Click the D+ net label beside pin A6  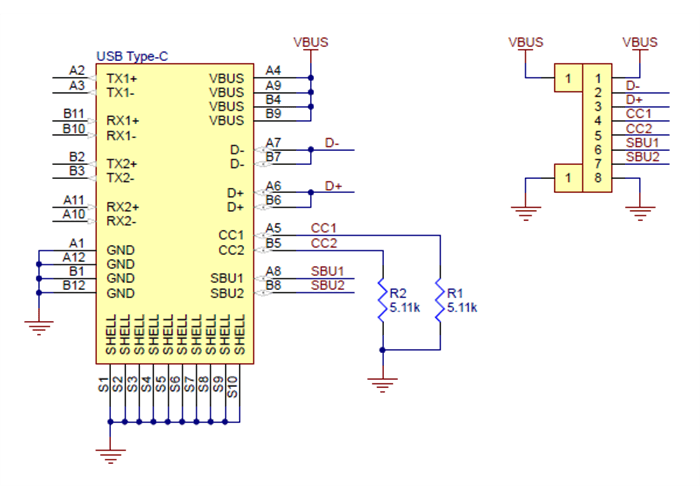coord(333,186)
